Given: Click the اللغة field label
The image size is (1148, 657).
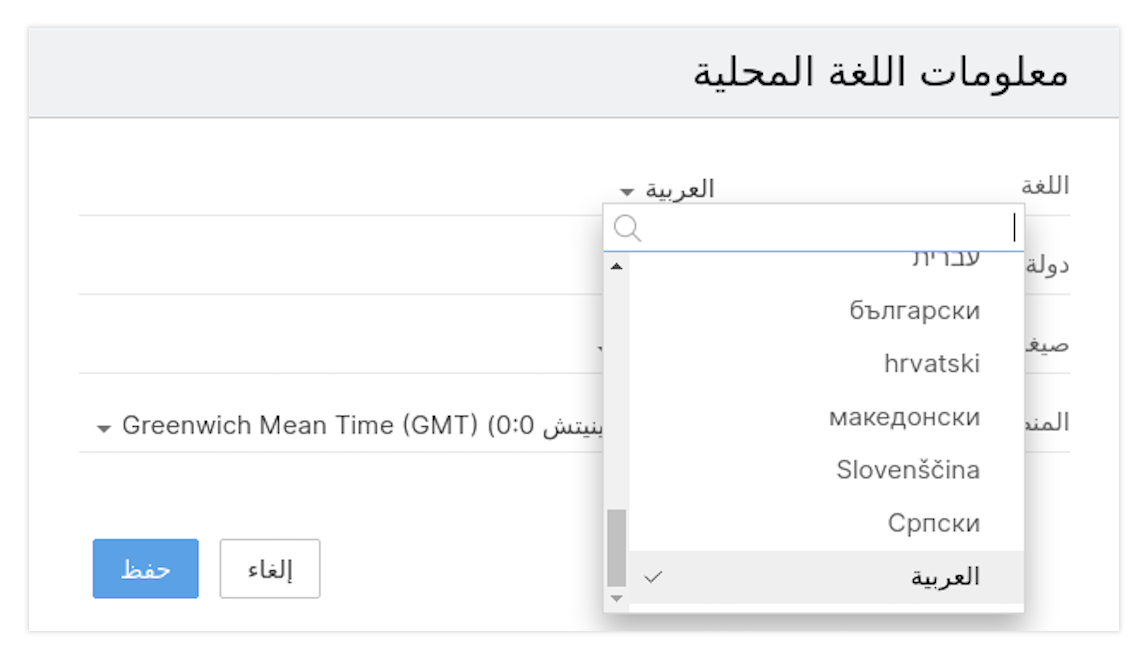Looking at the screenshot, I should coord(1044,186).
